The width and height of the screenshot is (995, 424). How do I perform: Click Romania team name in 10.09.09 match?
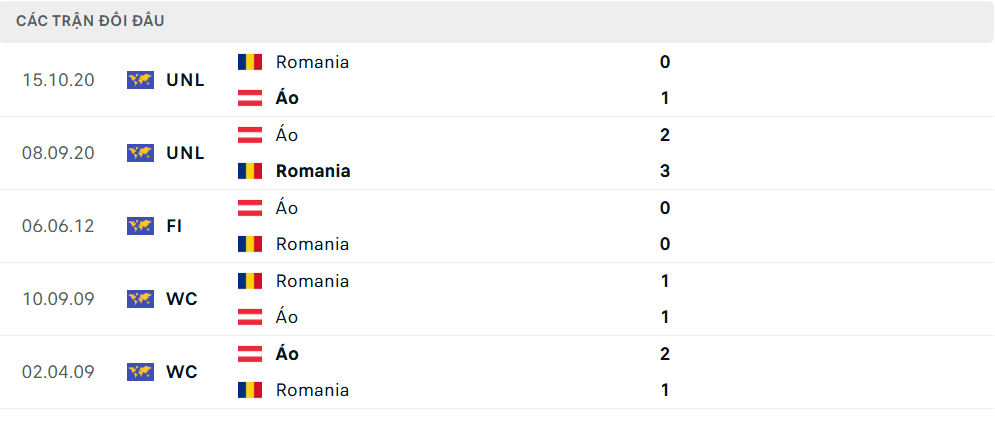[x=312, y=281]
